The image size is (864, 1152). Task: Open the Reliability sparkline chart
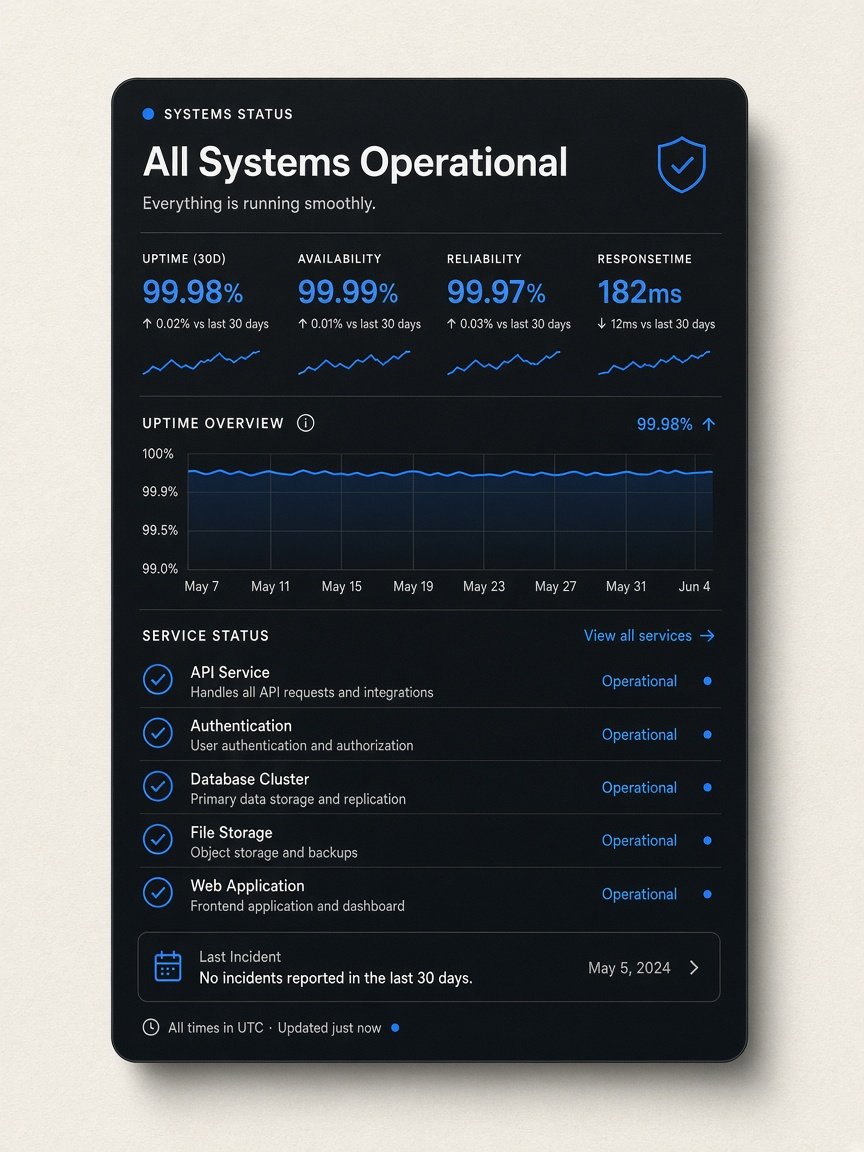504,362
